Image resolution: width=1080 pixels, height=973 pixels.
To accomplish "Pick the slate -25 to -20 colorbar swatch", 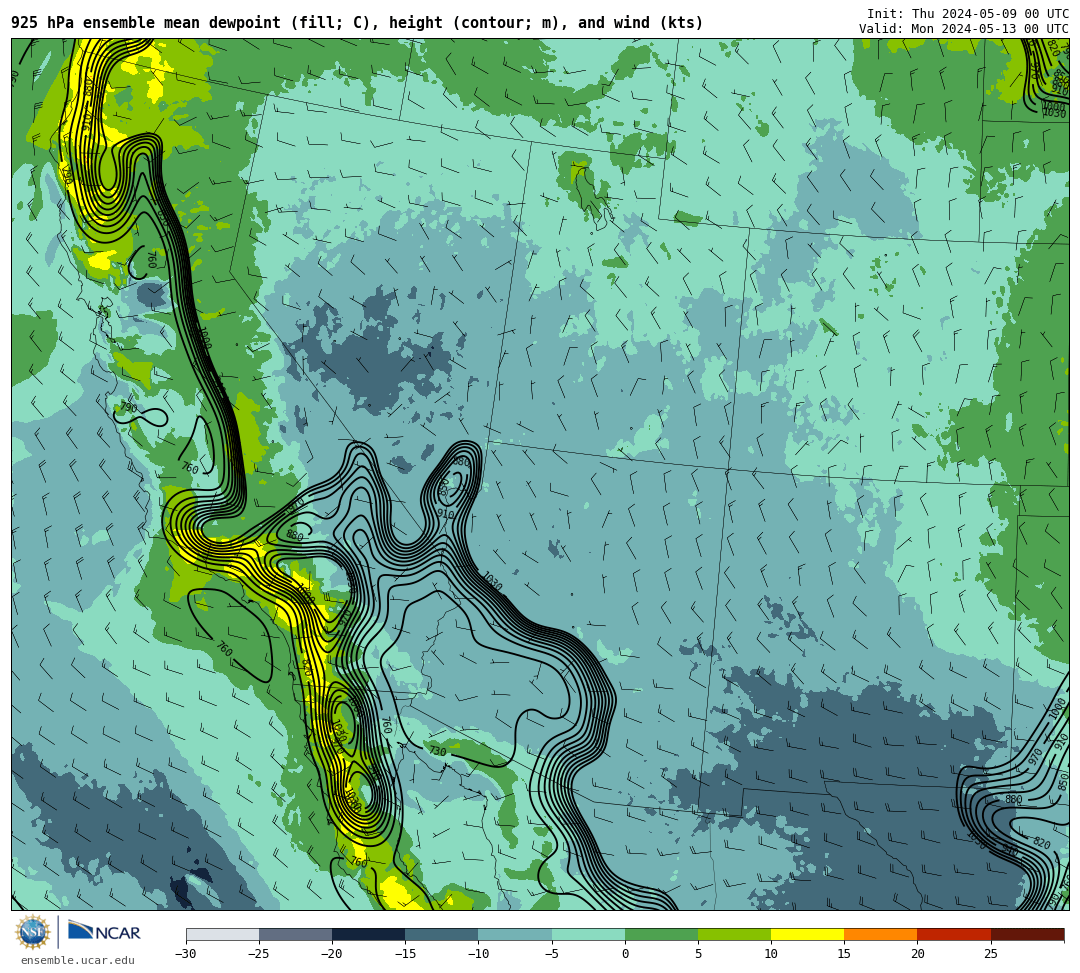I will point(295,934).
